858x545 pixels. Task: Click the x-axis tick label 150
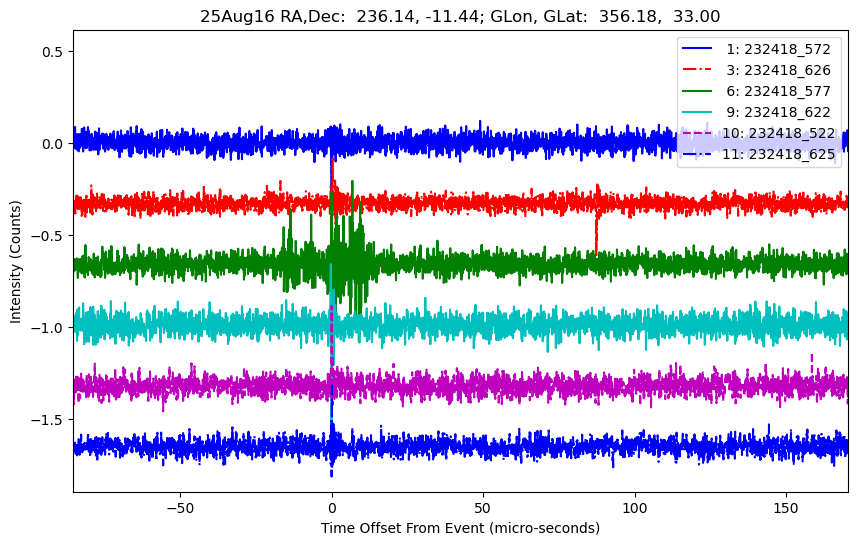[x=786, y=508]
